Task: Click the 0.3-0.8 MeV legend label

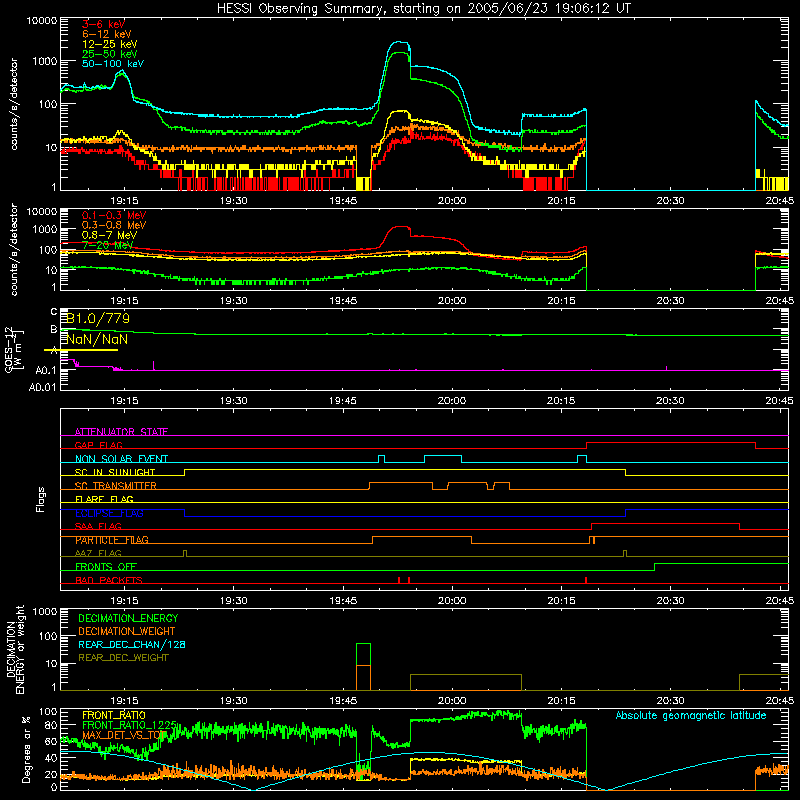Action: (x=114, y=225)
